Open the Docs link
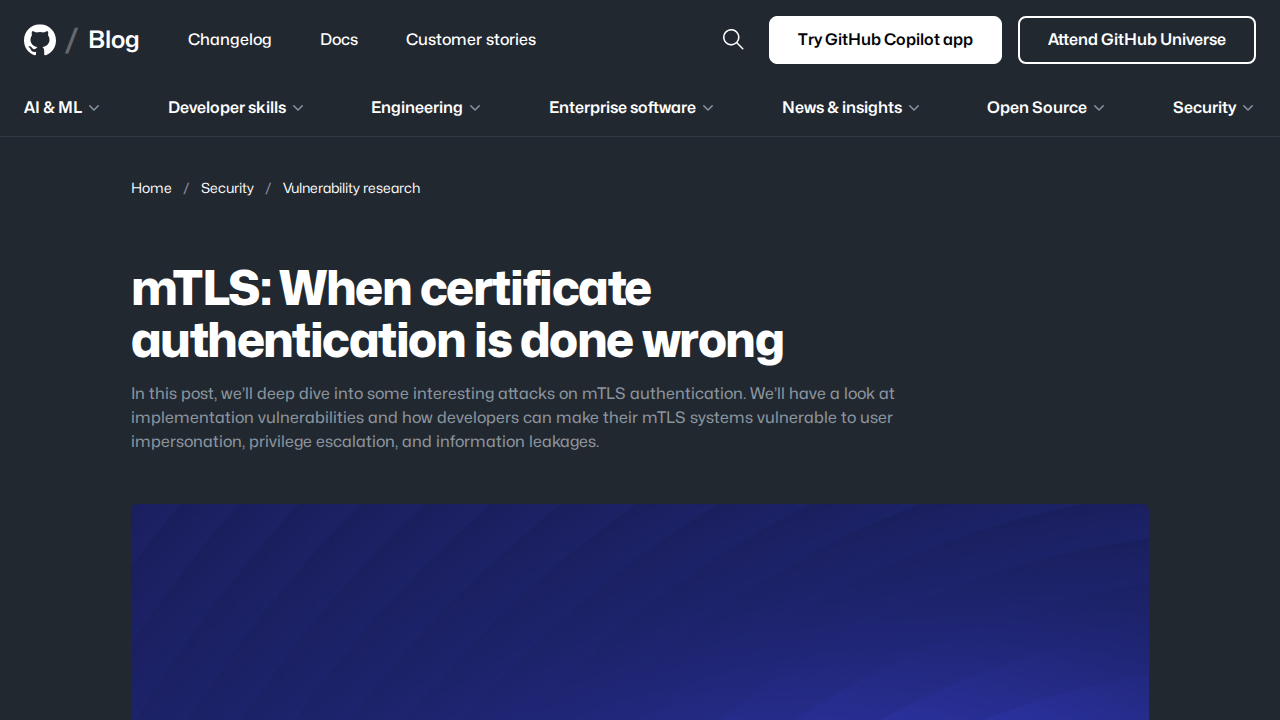 click(339, 39)
